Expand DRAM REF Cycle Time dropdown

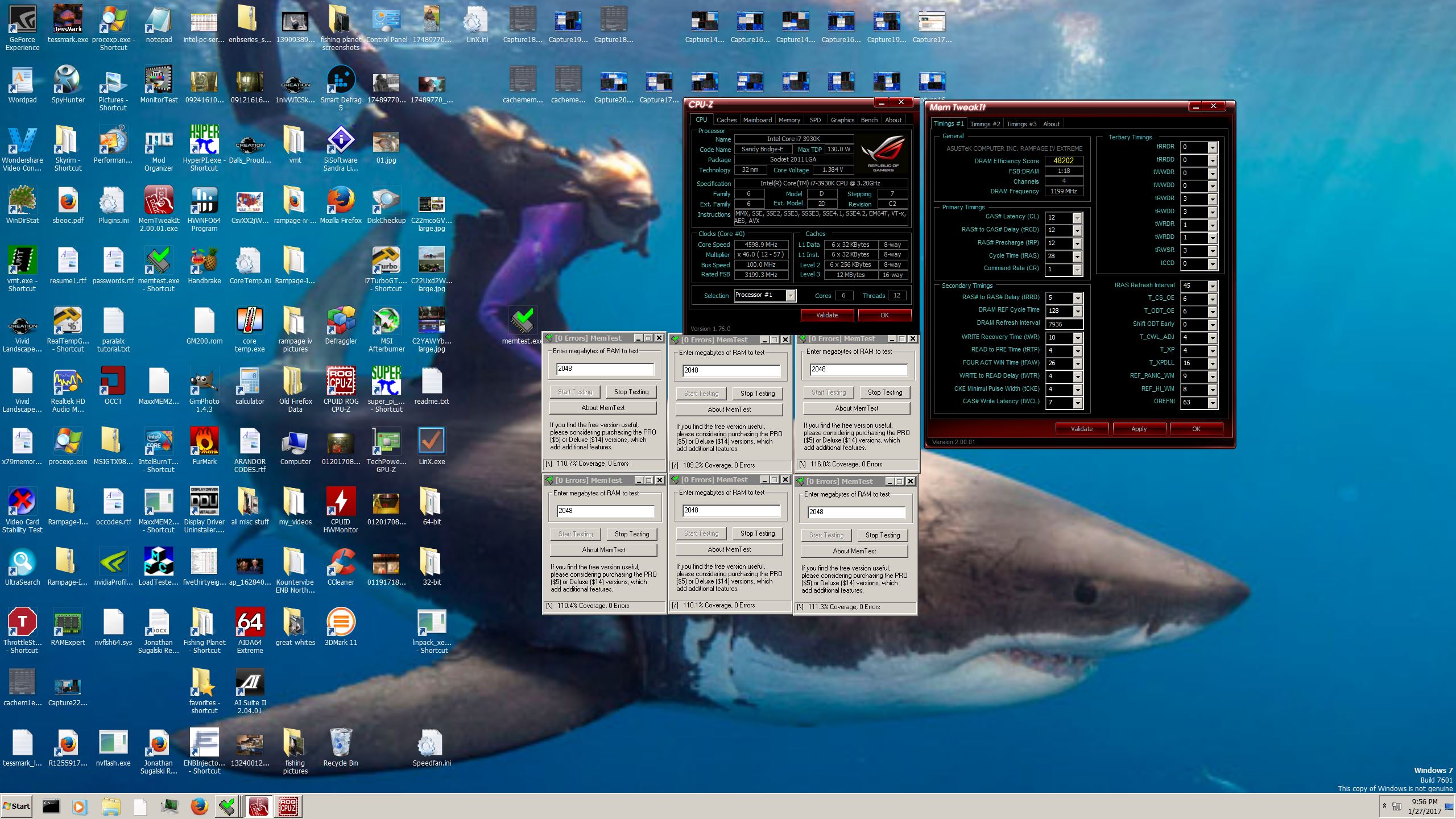[1077, 311]
